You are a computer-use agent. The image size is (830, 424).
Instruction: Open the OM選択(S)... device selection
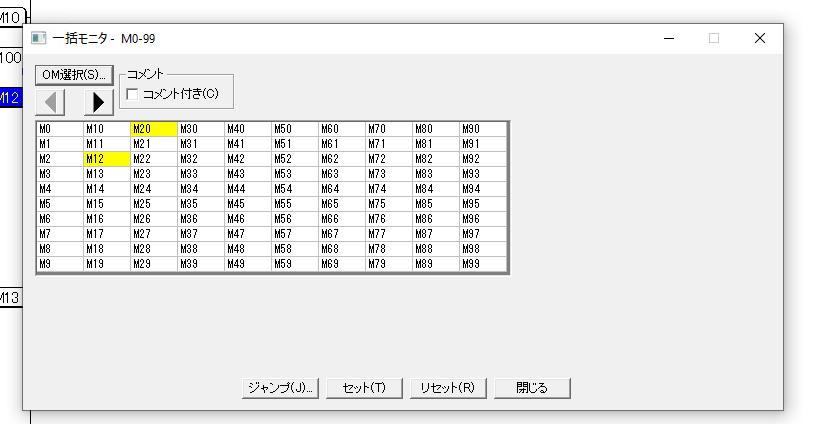[74, 74]
